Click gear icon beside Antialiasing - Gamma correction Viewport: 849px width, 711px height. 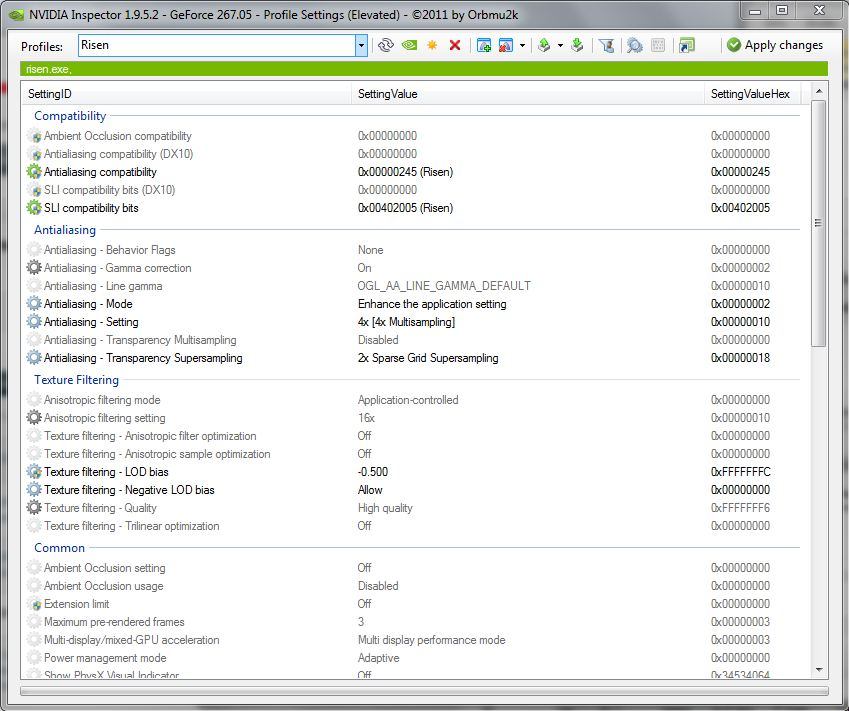tap(34, 268)
